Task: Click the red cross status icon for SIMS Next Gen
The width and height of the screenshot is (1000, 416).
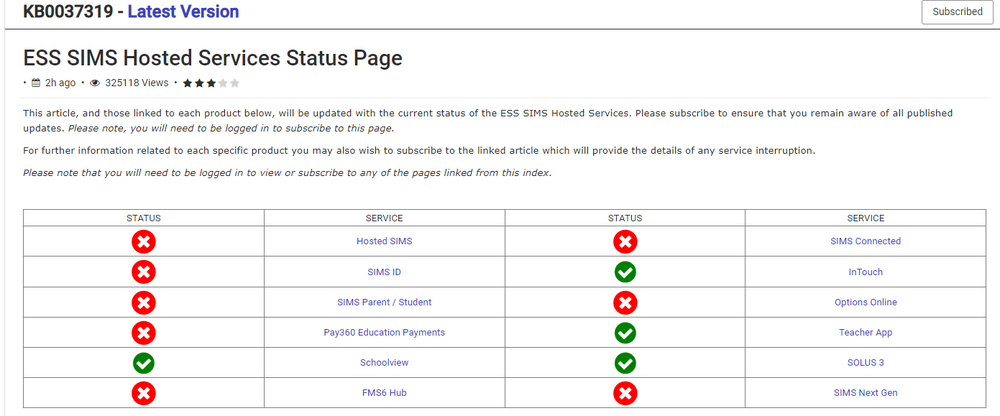Action: click(x=625, y=393)
